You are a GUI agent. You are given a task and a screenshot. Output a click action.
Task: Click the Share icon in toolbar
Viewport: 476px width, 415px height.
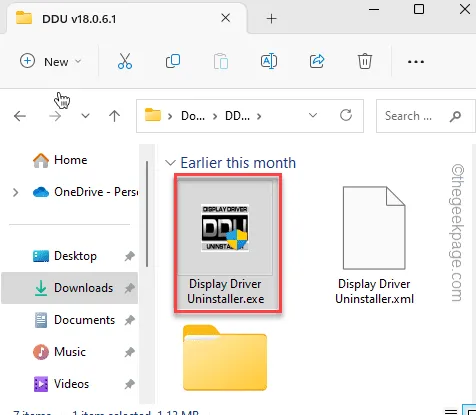click(317, 61)
